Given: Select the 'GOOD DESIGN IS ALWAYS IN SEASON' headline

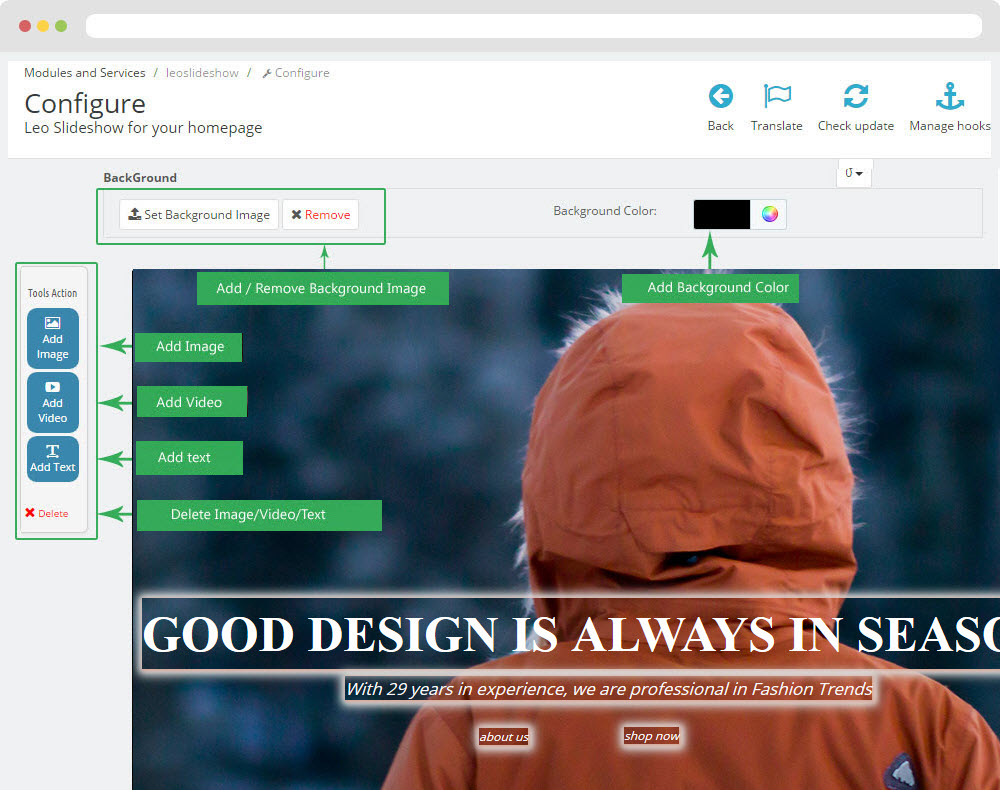Looking at the screenshot, I should pyautogui.click(x=571, y=634).
